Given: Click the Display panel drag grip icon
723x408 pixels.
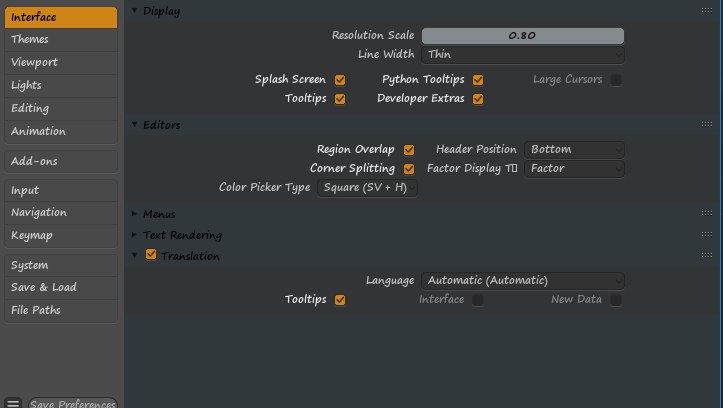Looking at the screenshot, I should point(706,11).
